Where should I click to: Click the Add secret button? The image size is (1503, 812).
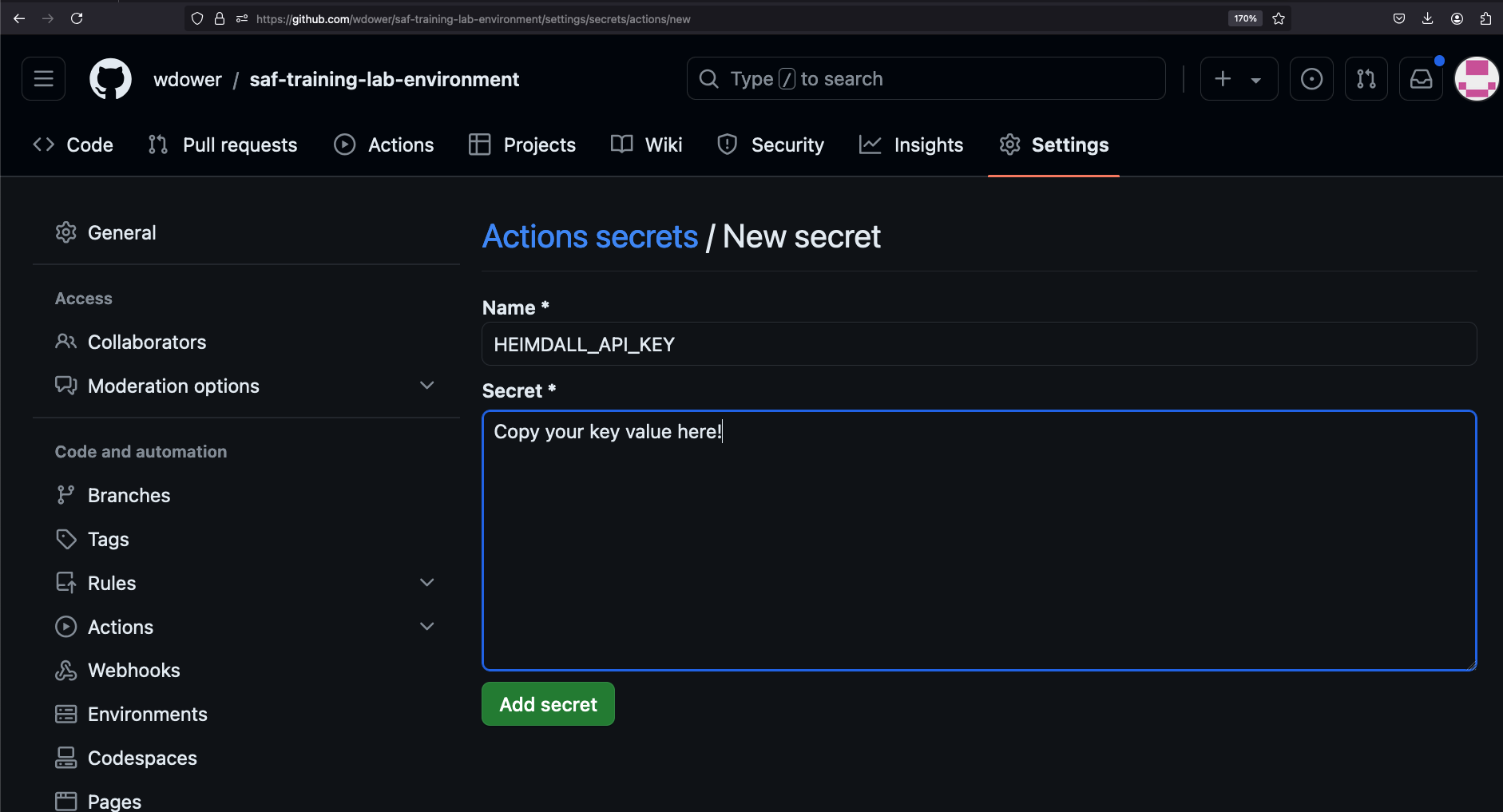[x=548, y=703]
